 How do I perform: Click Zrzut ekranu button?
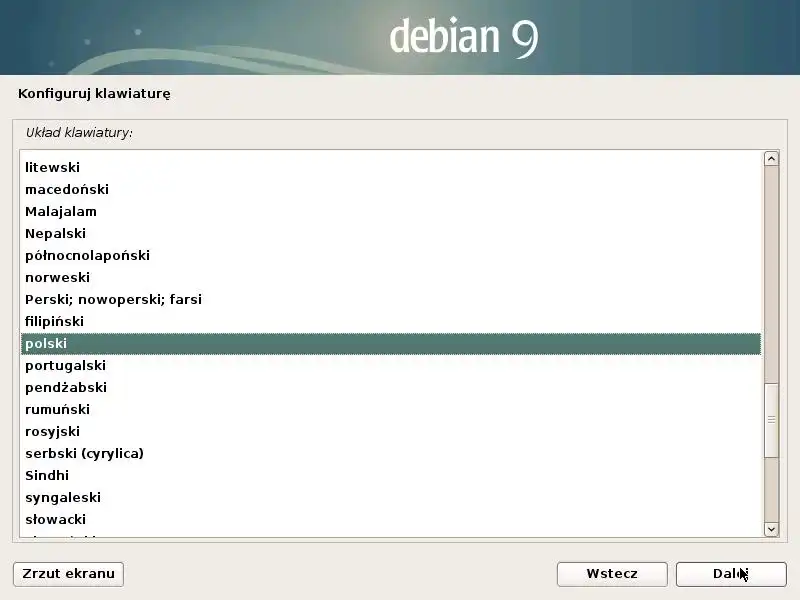(68, 574)
